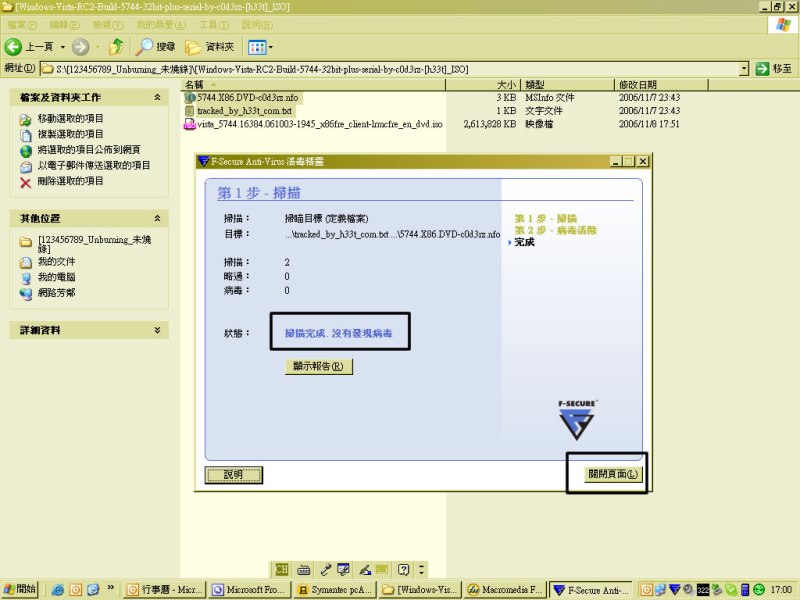Open the back history dropdown arrow

(63, 47)
